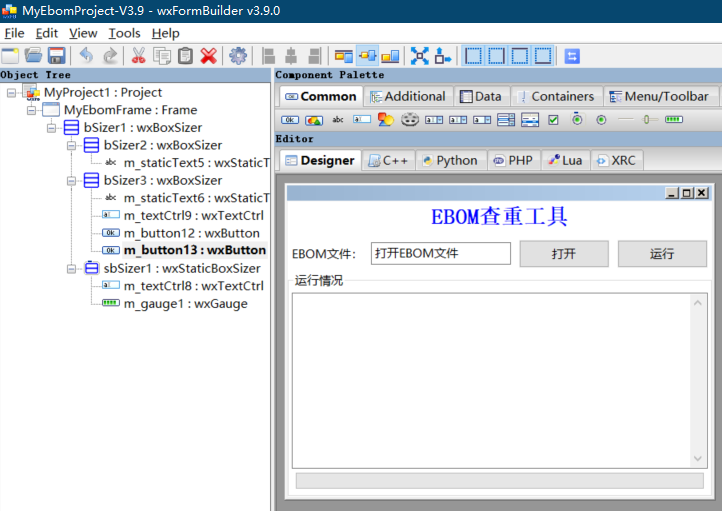The image size is (722, 511).
Task: Open a project with the folder icon
Action: [33, 56]
